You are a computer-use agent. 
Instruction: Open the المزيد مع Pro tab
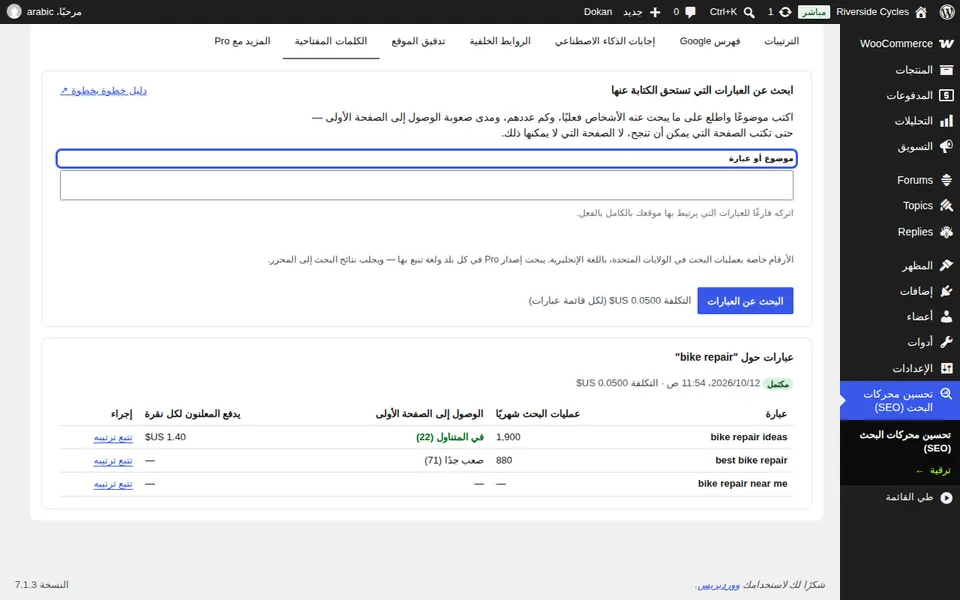point(242,41)
